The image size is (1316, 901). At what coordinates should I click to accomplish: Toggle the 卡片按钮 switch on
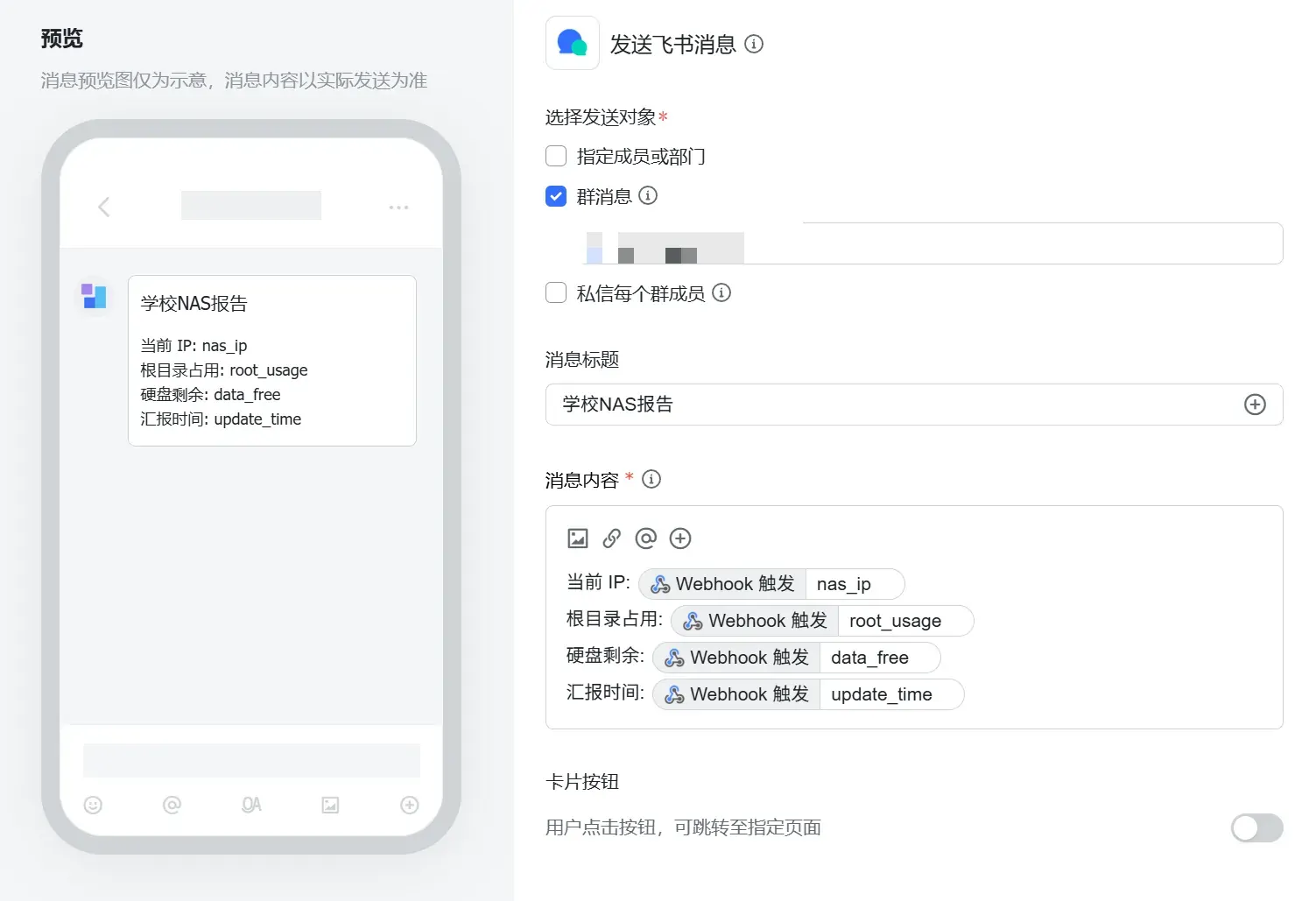1256,827
